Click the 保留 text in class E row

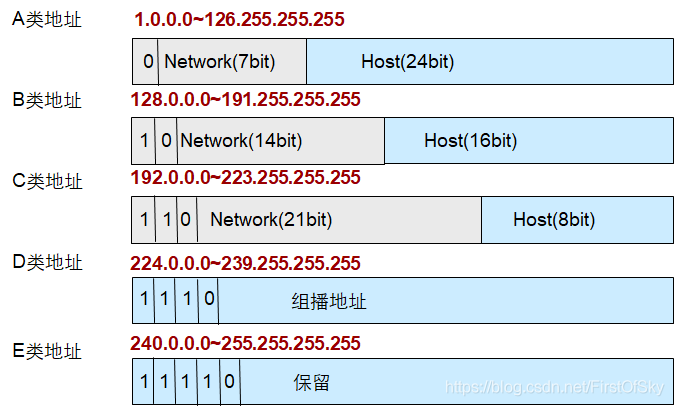pyautogui.click(x=312, y=382)
